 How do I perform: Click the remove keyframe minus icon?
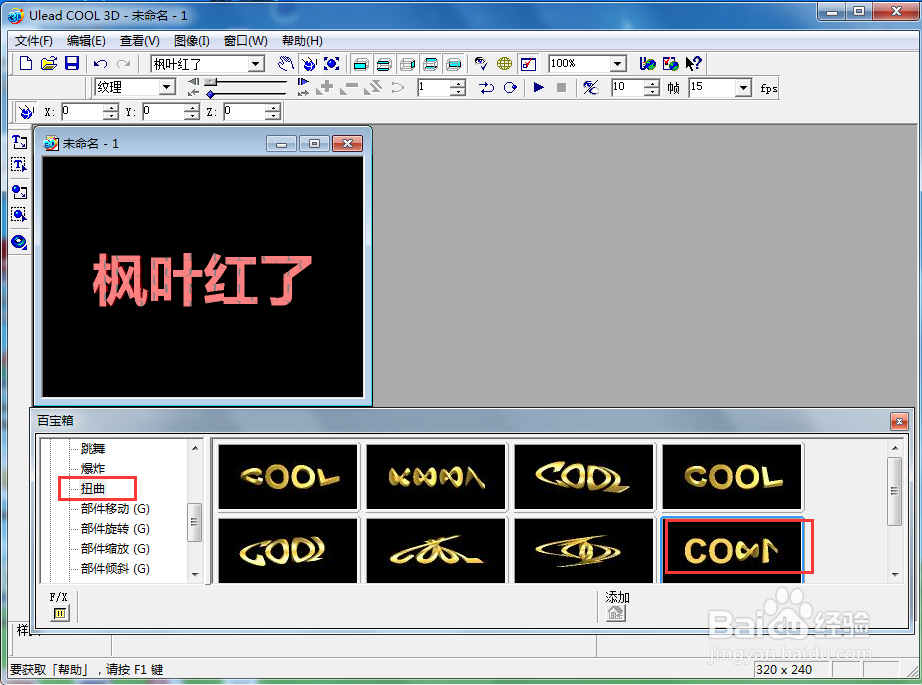tap(349, 88)
